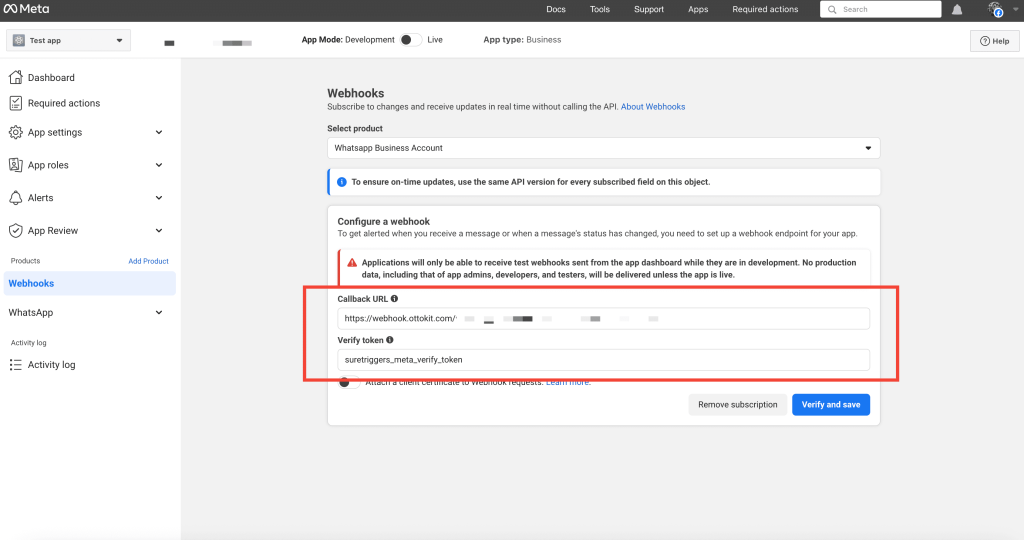Open the Select product dropdown
Screen dimensions: 1024x540
(x=603, y=148)
